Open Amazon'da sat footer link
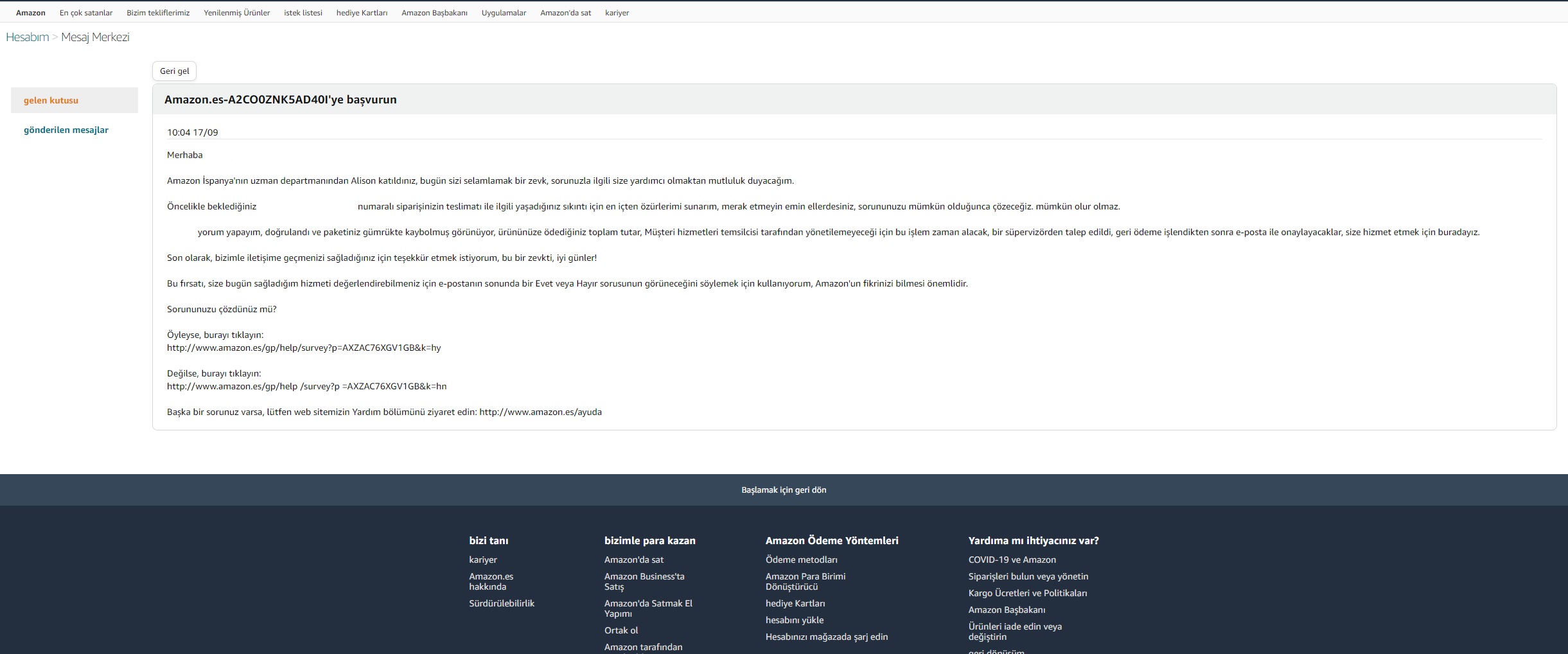Viewport: 1568px width, 654px height. 634,560
